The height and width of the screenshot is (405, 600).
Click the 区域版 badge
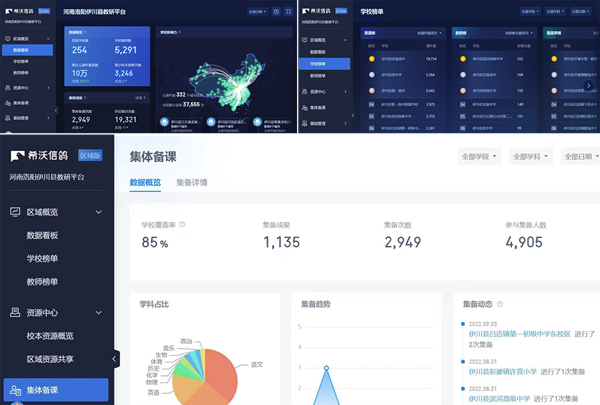90,157
